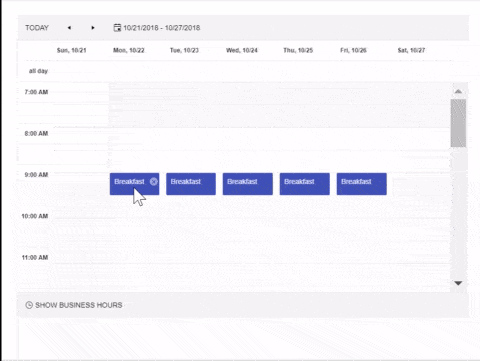Go to the next week arrow
This screenshot has height=361, width=480.
(93, 28)
